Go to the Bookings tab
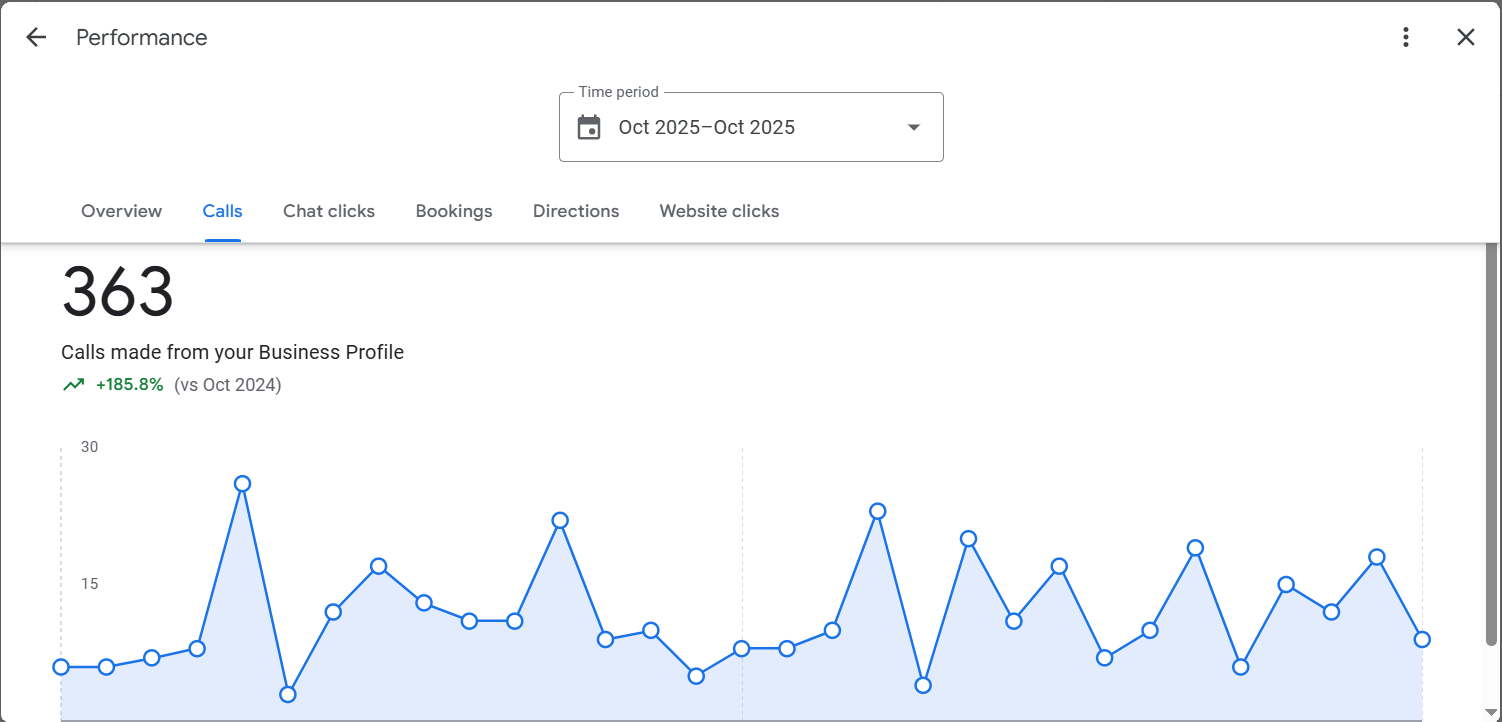Image resolution: width=1502 pixels, height=722 pixels. coord(454,211)
